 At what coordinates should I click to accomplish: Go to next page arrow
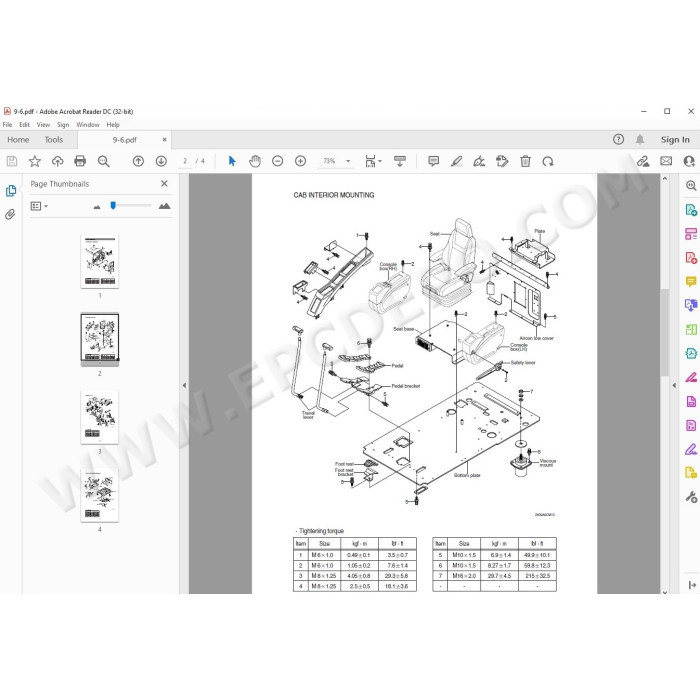(x=161, y=161)
